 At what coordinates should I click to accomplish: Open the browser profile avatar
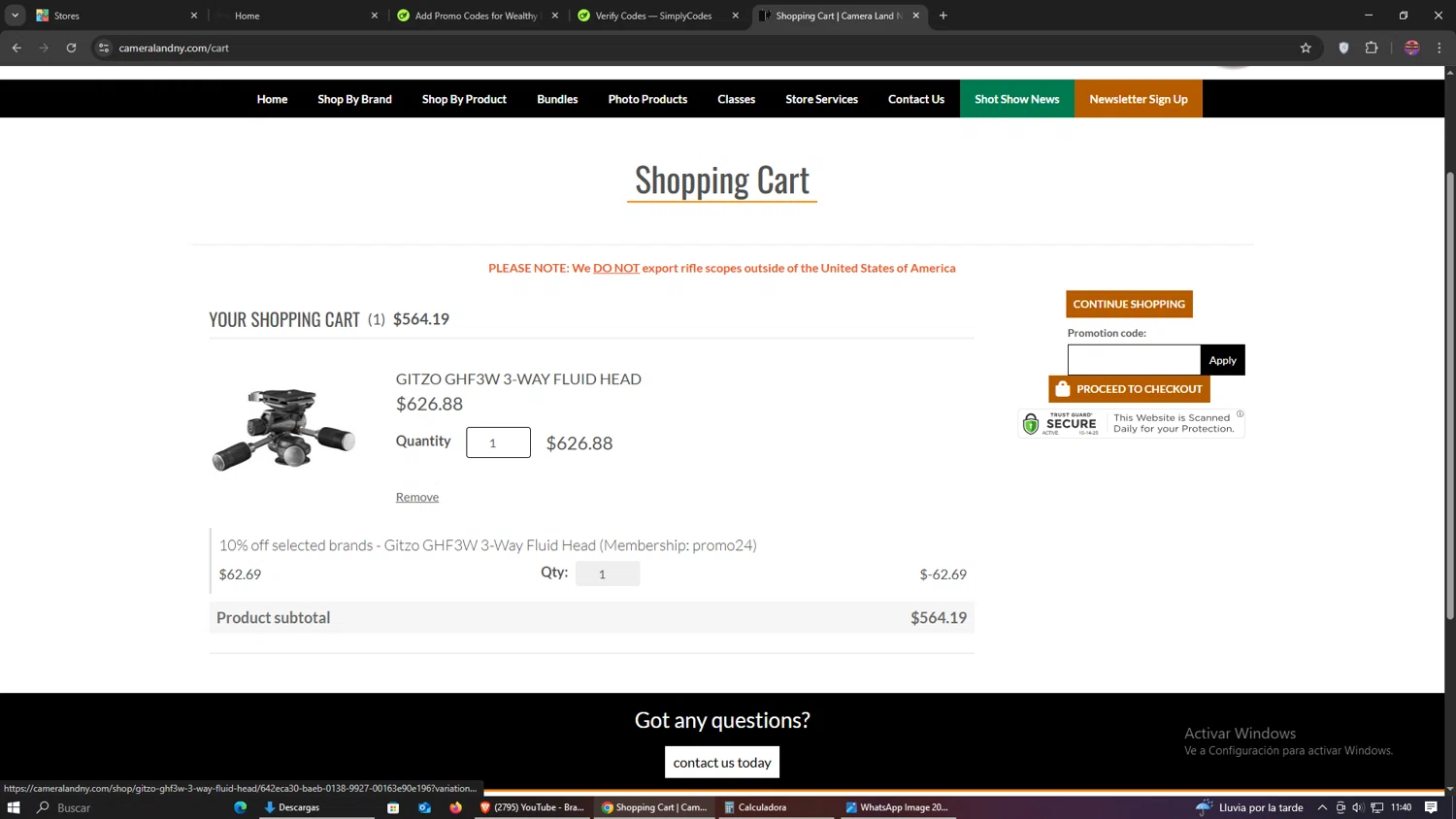[x=1412, y=48]
